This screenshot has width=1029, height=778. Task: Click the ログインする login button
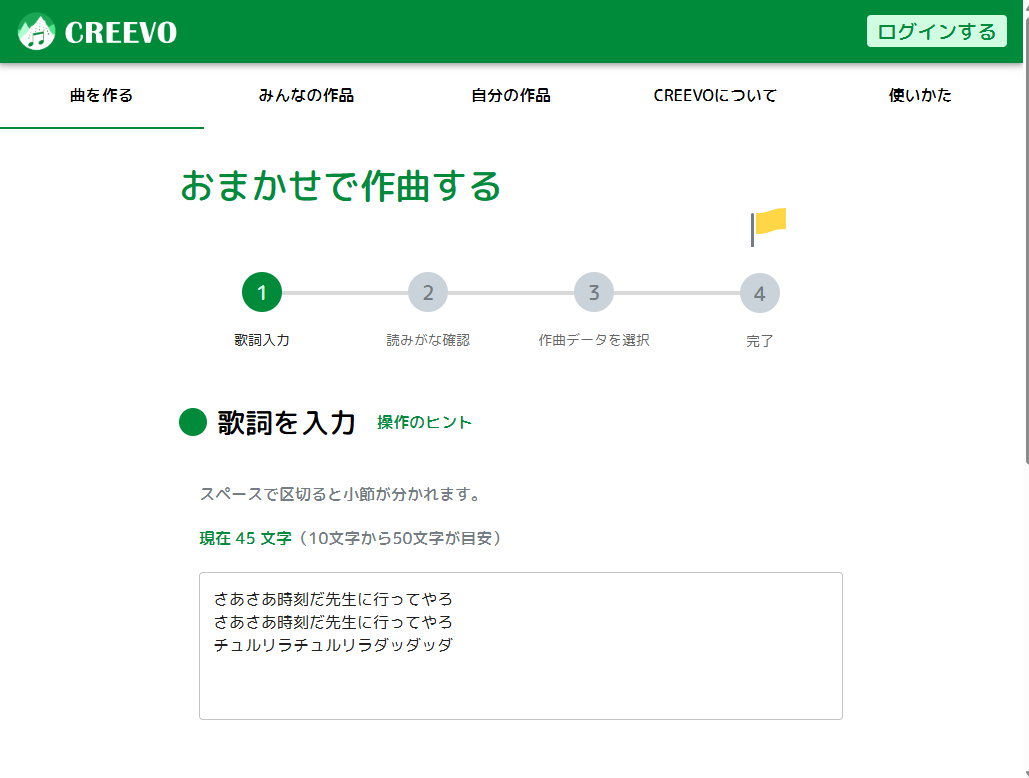click(x=936, y=31)
